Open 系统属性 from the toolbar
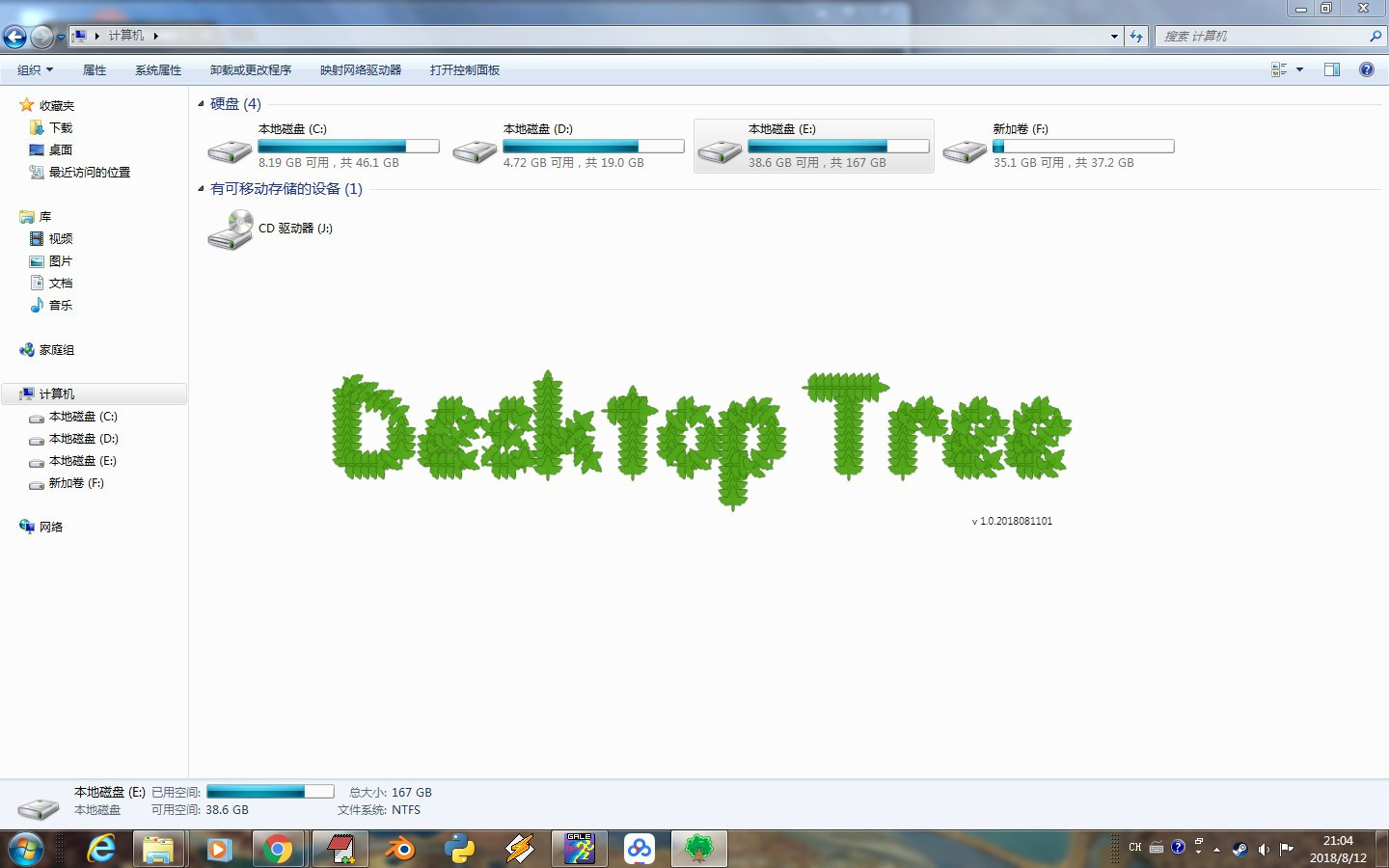The width and height of the screenshot is (1389, 868). pyautogui.click(x=158, y=70)
